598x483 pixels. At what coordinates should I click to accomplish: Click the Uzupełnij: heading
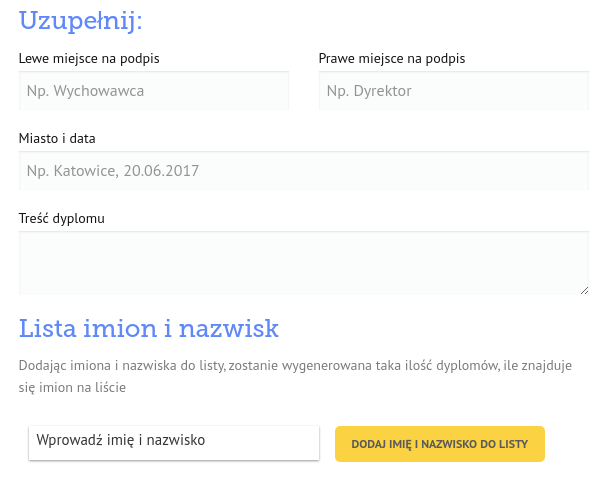point(80,21)
